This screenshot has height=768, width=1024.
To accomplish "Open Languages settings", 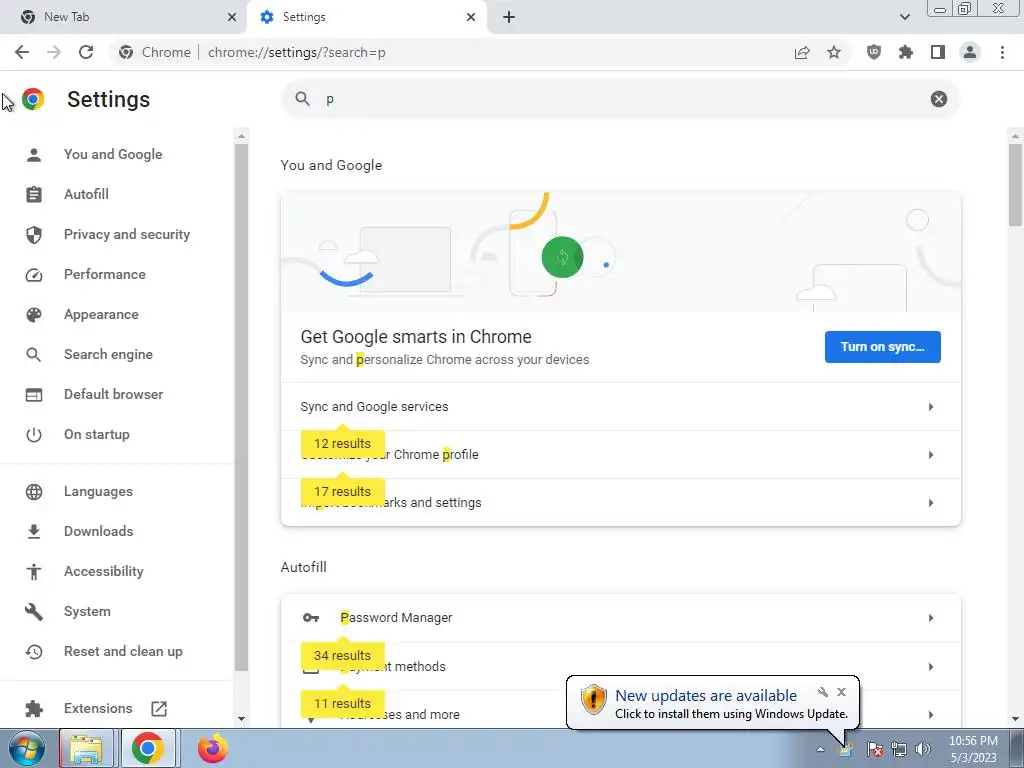I will tap(98, 491).
